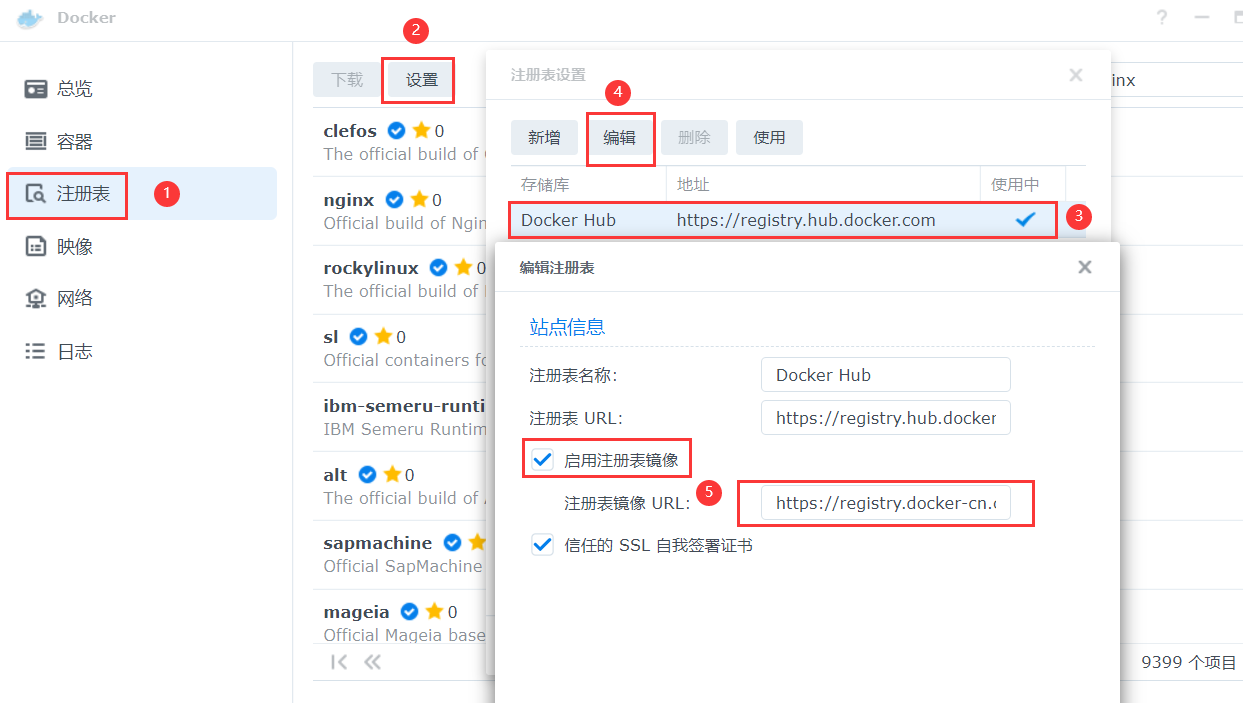Click the 'Official SapMachine' description text
Viewport: 1243px width, 703px height.
point(403,566)
